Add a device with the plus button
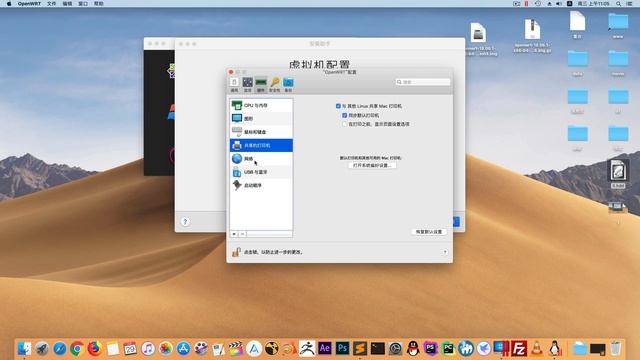 (x=234, y=234)
